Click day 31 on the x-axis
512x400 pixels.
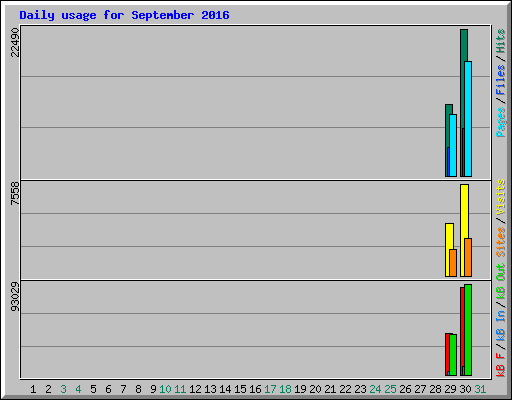pos(480,389)
